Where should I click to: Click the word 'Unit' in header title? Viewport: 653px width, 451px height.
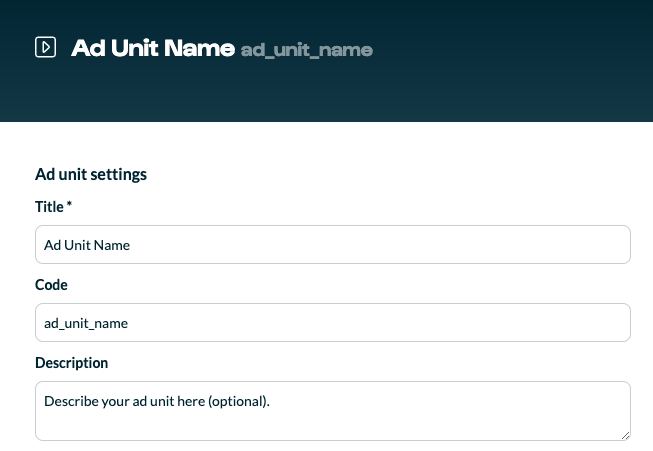point(135,48)
